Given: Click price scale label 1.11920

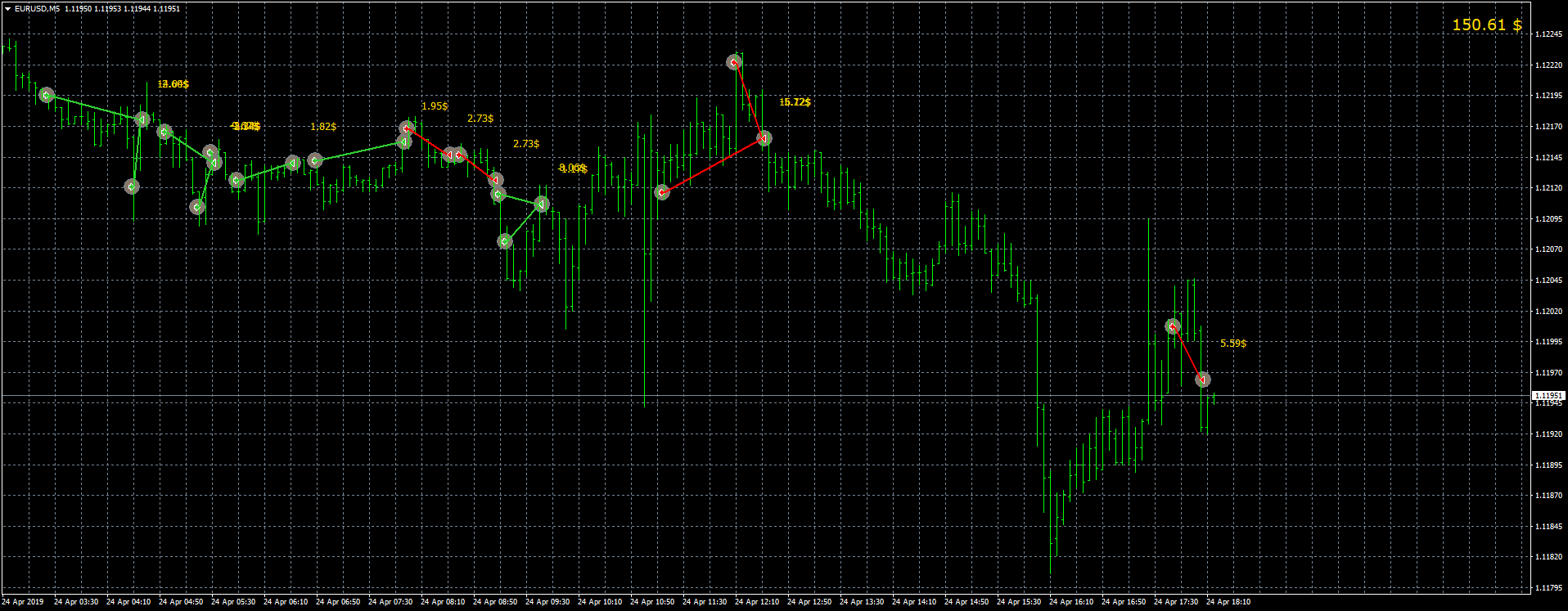Looking at the screenshot, I should click(x=1549, y=434).
